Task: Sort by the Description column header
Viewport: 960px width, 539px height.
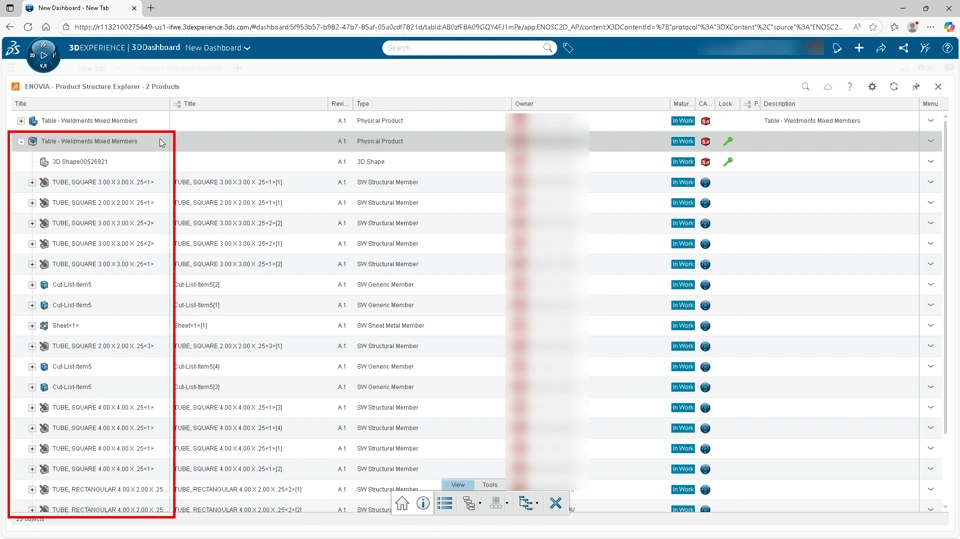Action: [839, 104]
